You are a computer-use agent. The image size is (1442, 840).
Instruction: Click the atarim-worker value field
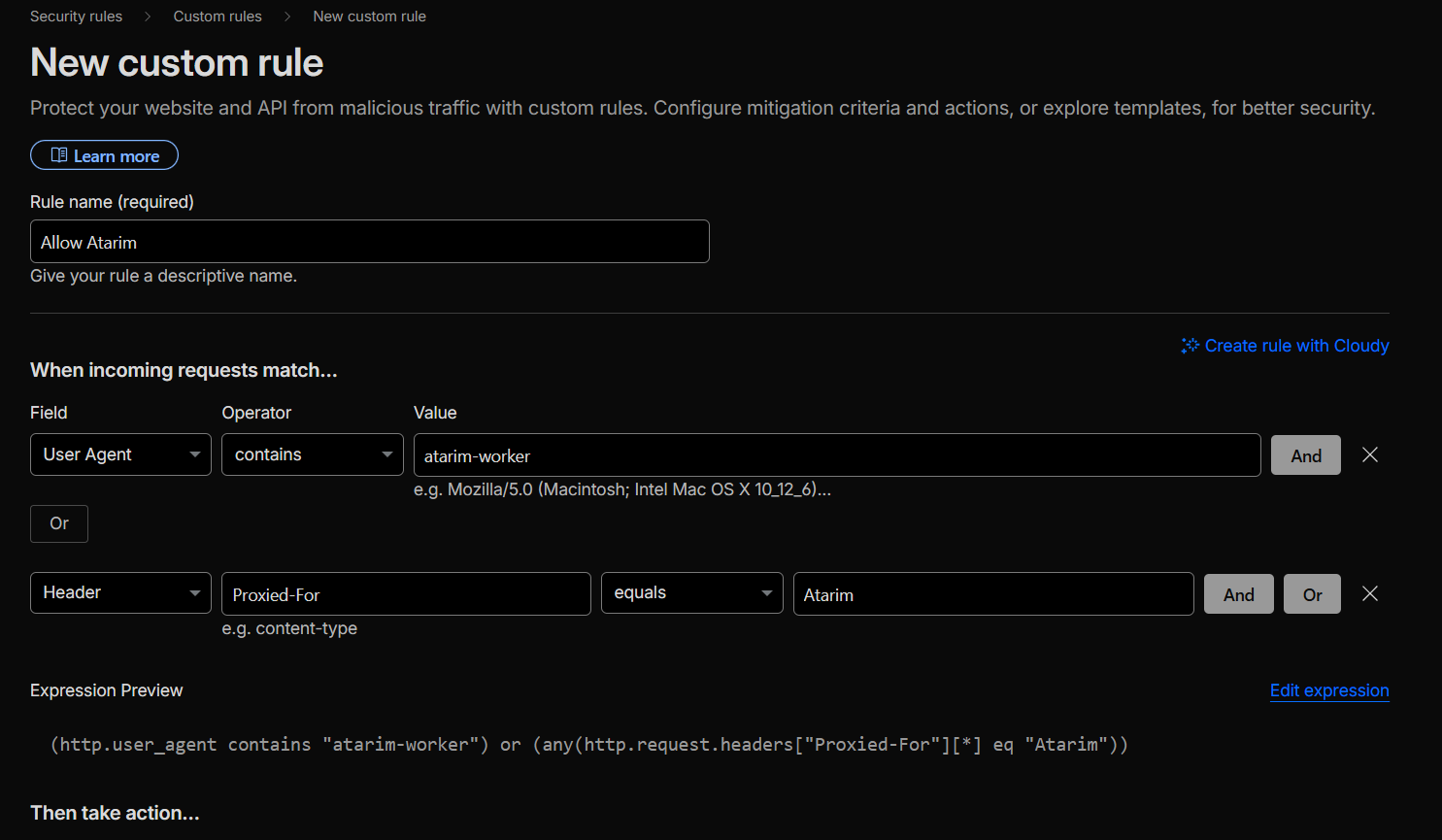(x=836, y=455)
